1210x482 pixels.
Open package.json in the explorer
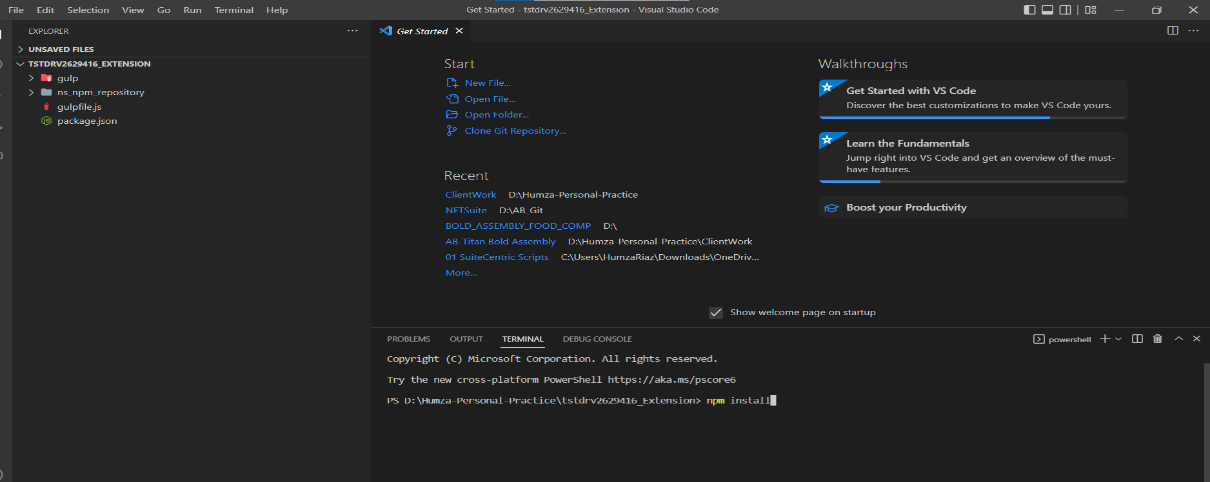point(87,121)
